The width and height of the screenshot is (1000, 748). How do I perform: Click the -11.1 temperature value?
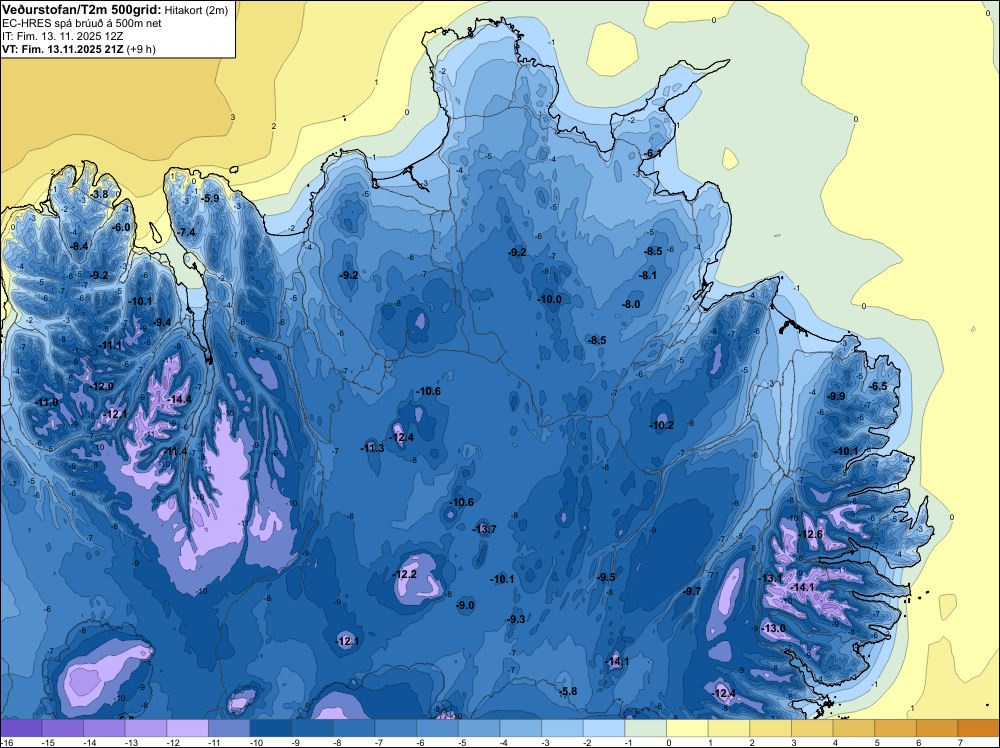coord(110,345)
